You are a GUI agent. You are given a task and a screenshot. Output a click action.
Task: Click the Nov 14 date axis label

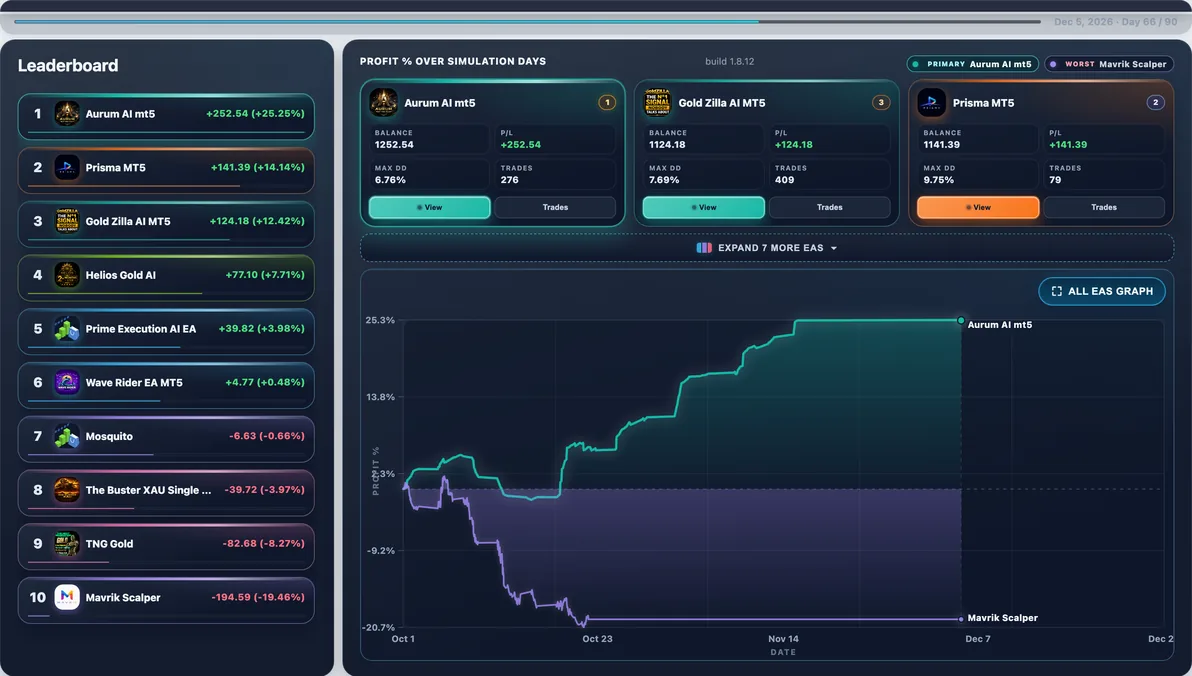pyautogui.click(x=784, y=639)
